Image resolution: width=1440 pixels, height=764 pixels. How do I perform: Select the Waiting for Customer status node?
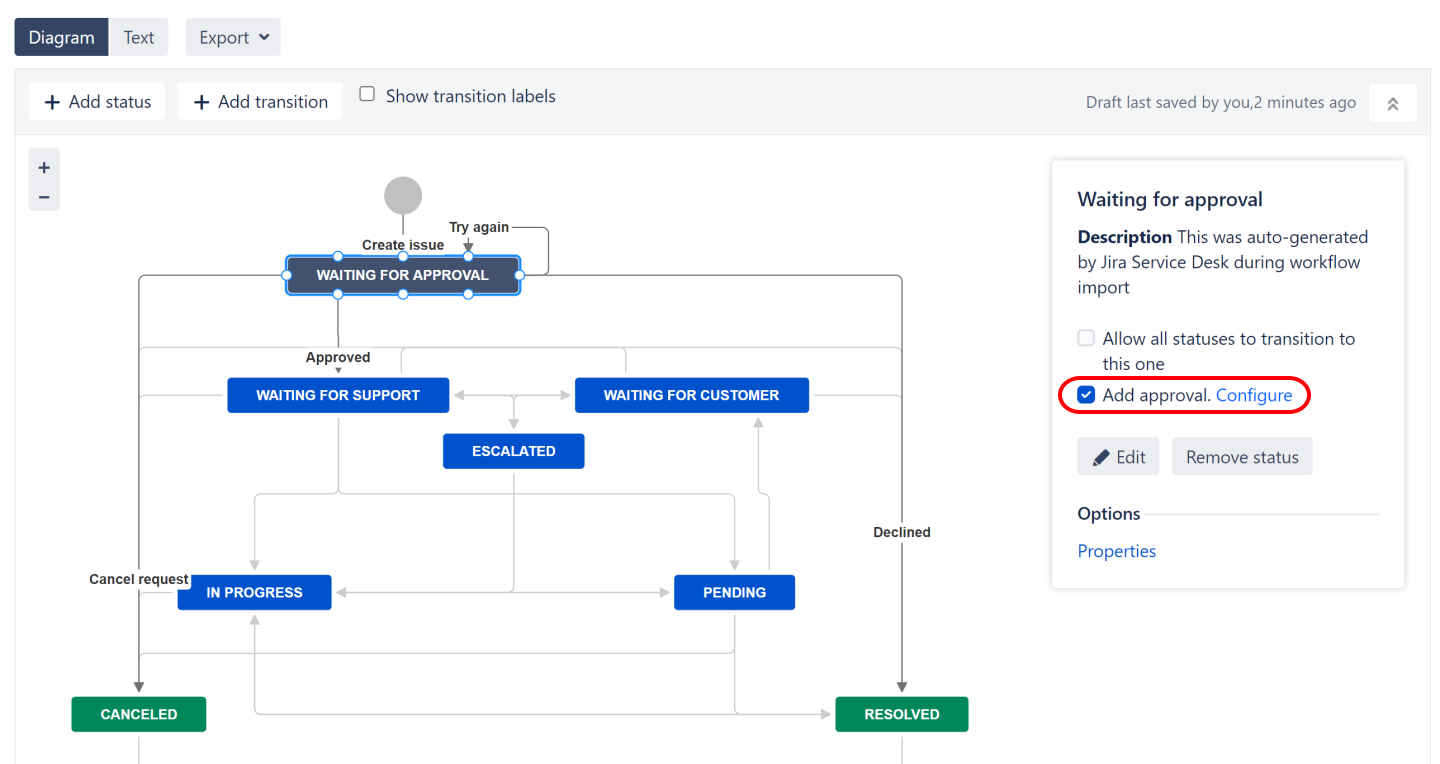[691, 395]
